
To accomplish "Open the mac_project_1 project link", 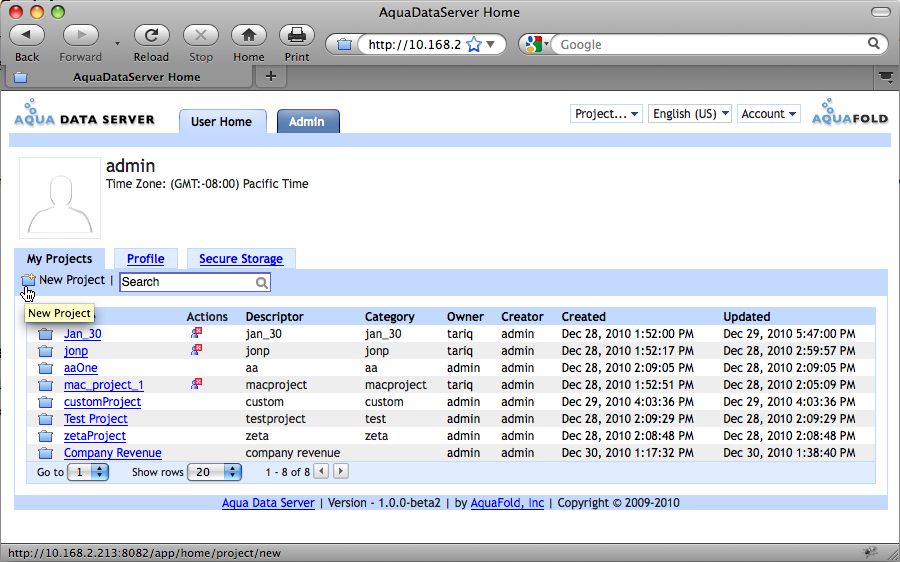I will (104, 385).
